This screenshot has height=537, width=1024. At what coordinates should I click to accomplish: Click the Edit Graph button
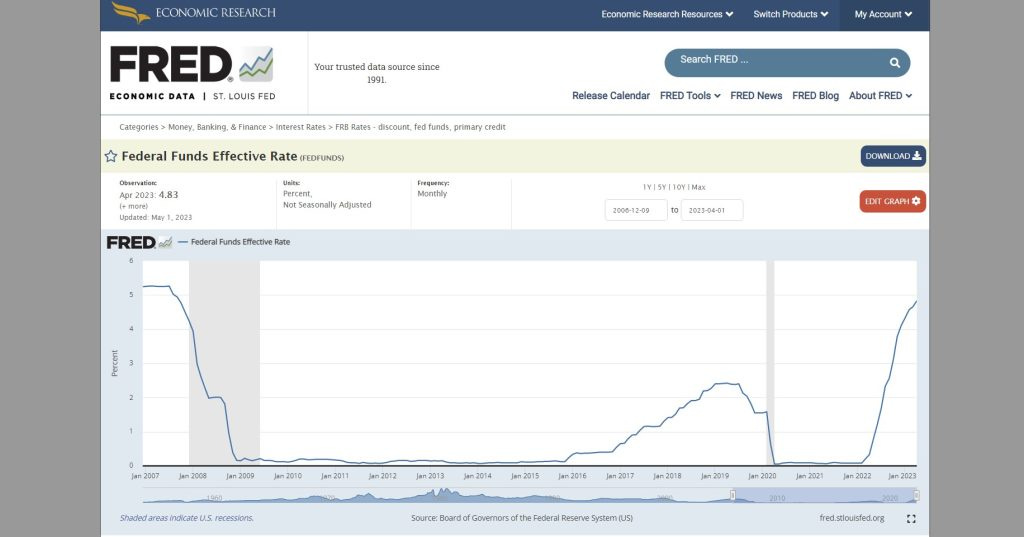point(892,201)
